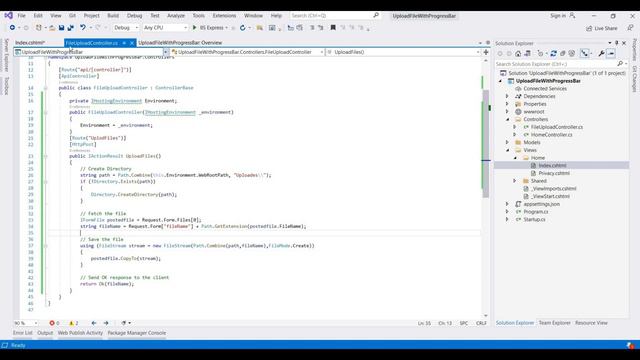Click the View Class Diagram icon
Screen dimensions: 640x360
(585, 53)
